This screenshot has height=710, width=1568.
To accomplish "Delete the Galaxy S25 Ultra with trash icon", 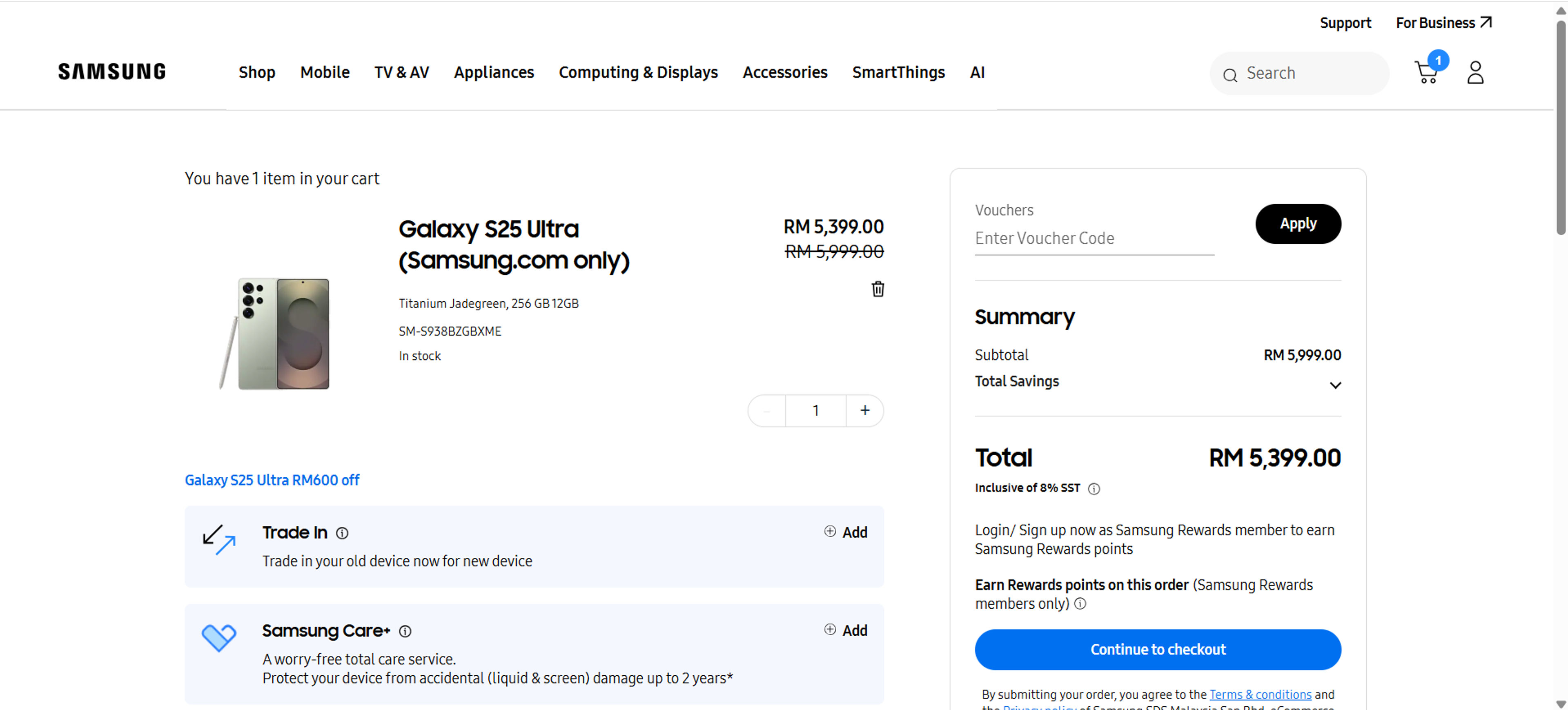I will tap(877, 289).
